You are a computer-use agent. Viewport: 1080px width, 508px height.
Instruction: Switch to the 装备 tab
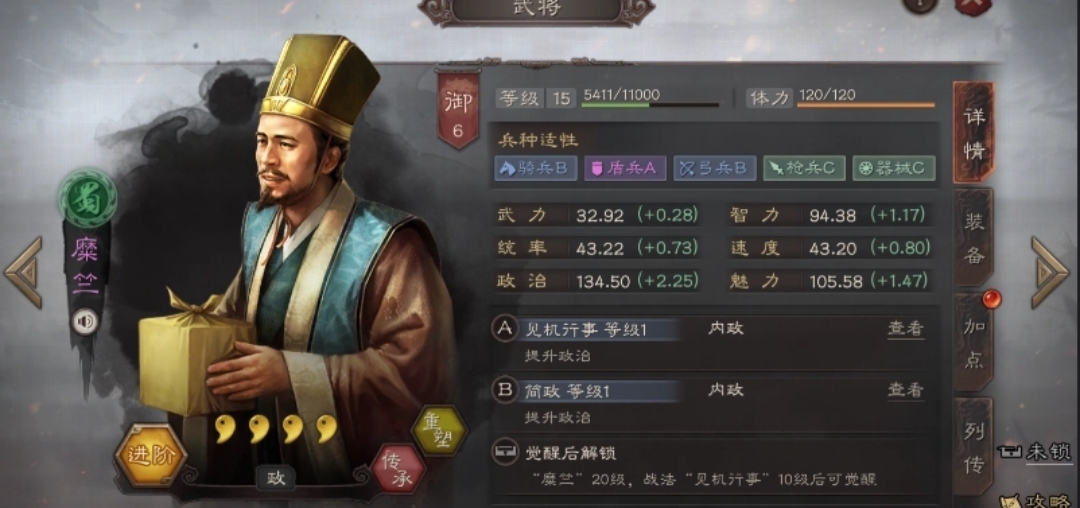pyautogui.click(x=973, y=238)
